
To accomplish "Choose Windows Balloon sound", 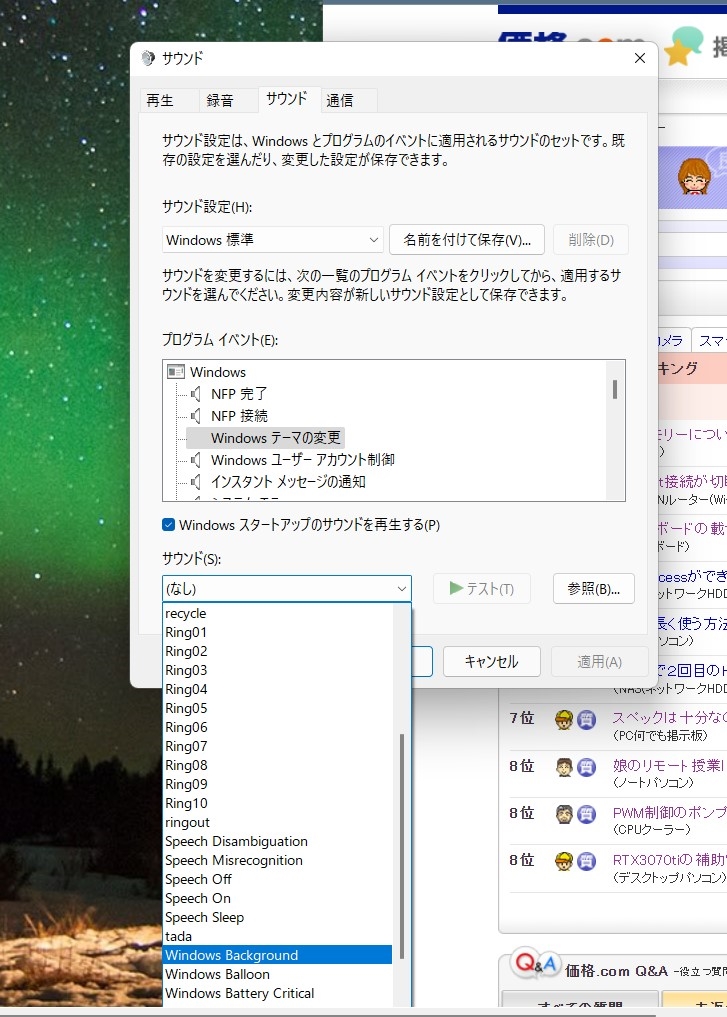I will pyautogui.click(x=278, y=974).
